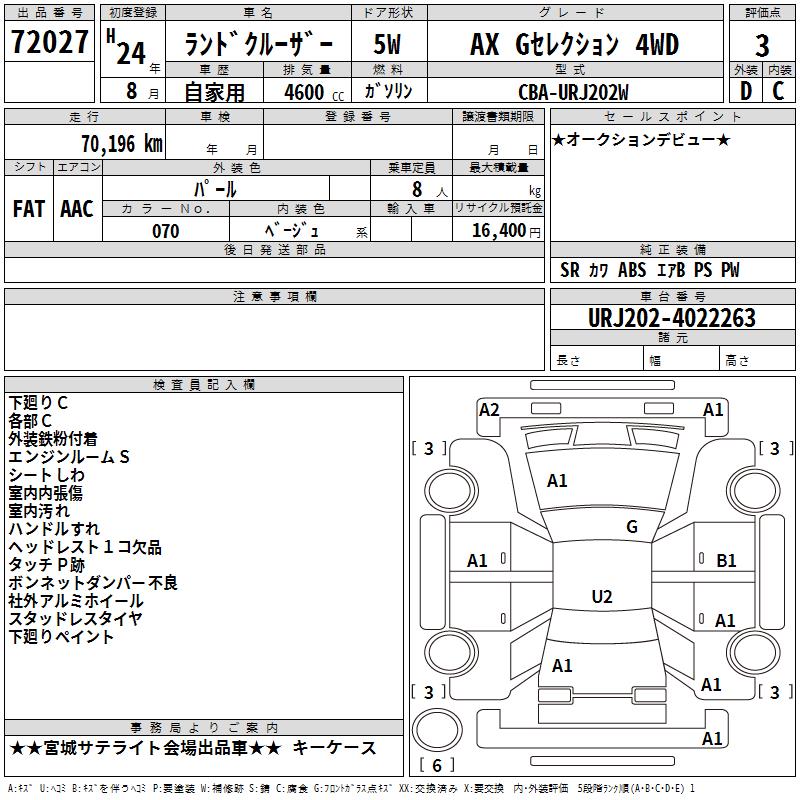Click the interior grade C cell
The image size is (800, 800).
coord(779,91)
